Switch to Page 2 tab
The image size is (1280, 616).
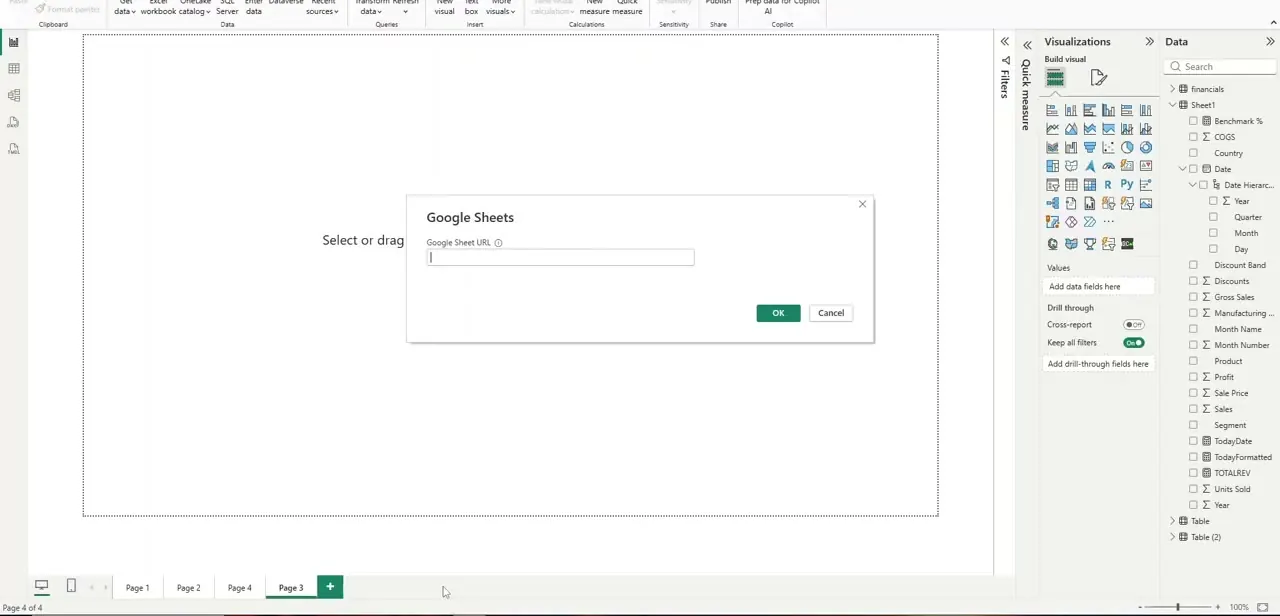188,588
